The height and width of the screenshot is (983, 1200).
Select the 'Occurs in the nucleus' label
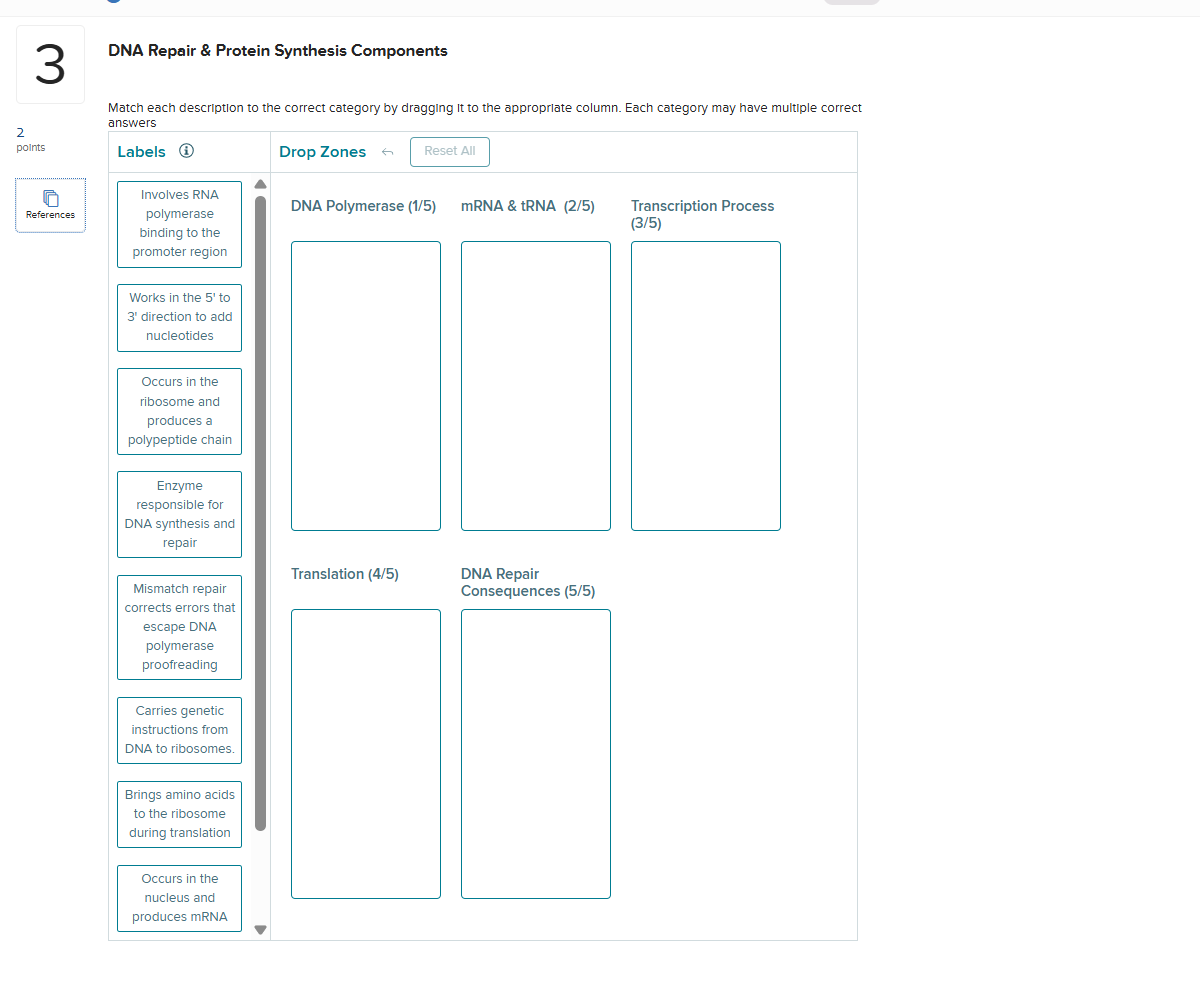click(x=180, y=898)
